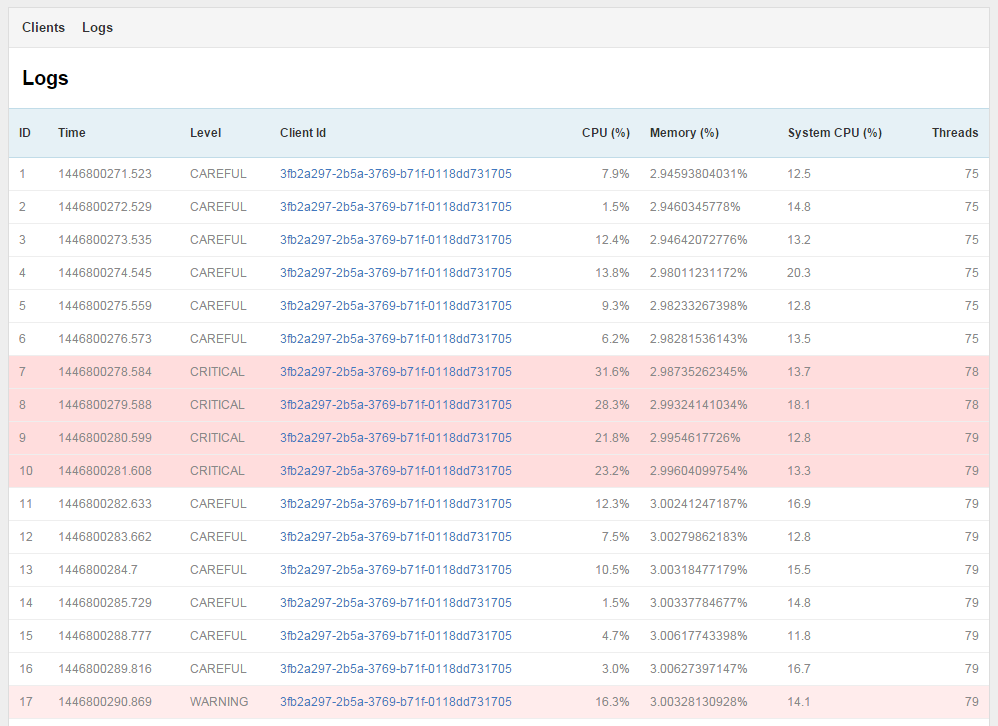
Task: Select timestamp 1446800278.584
Action: click(105, 372)
